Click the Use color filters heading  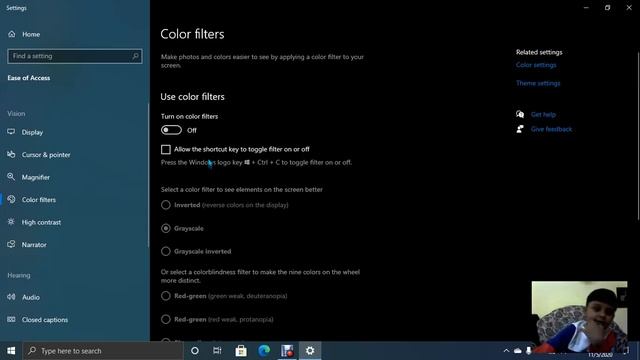192,97
